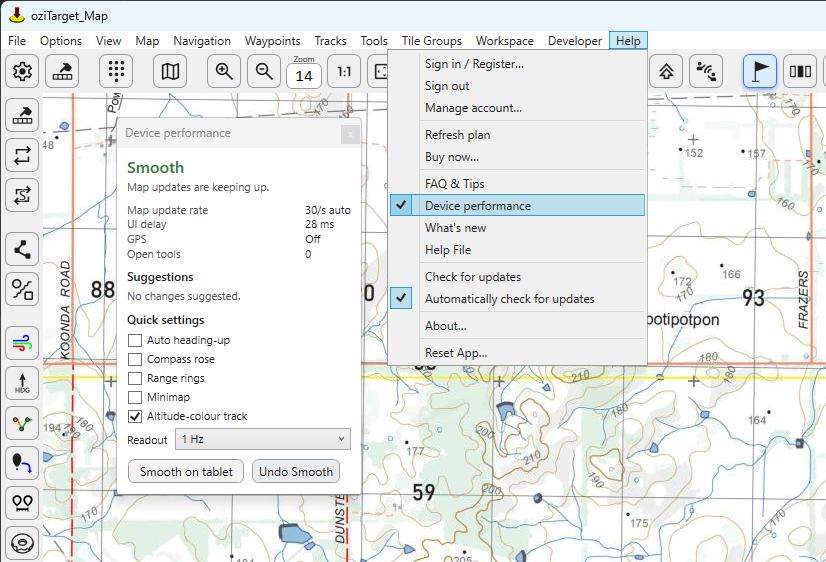
Task: Zoom out with magnifier minus icon
Action: (x=264, y=71)
